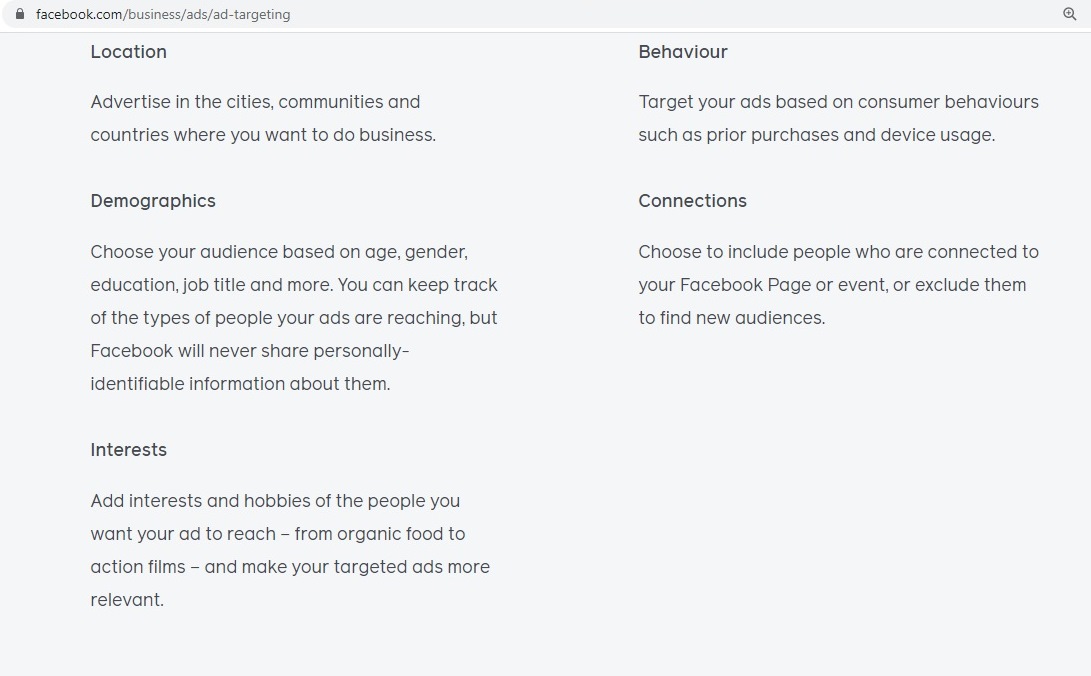
Task: Click the padlock site security icon
Action: click(20, 14)
